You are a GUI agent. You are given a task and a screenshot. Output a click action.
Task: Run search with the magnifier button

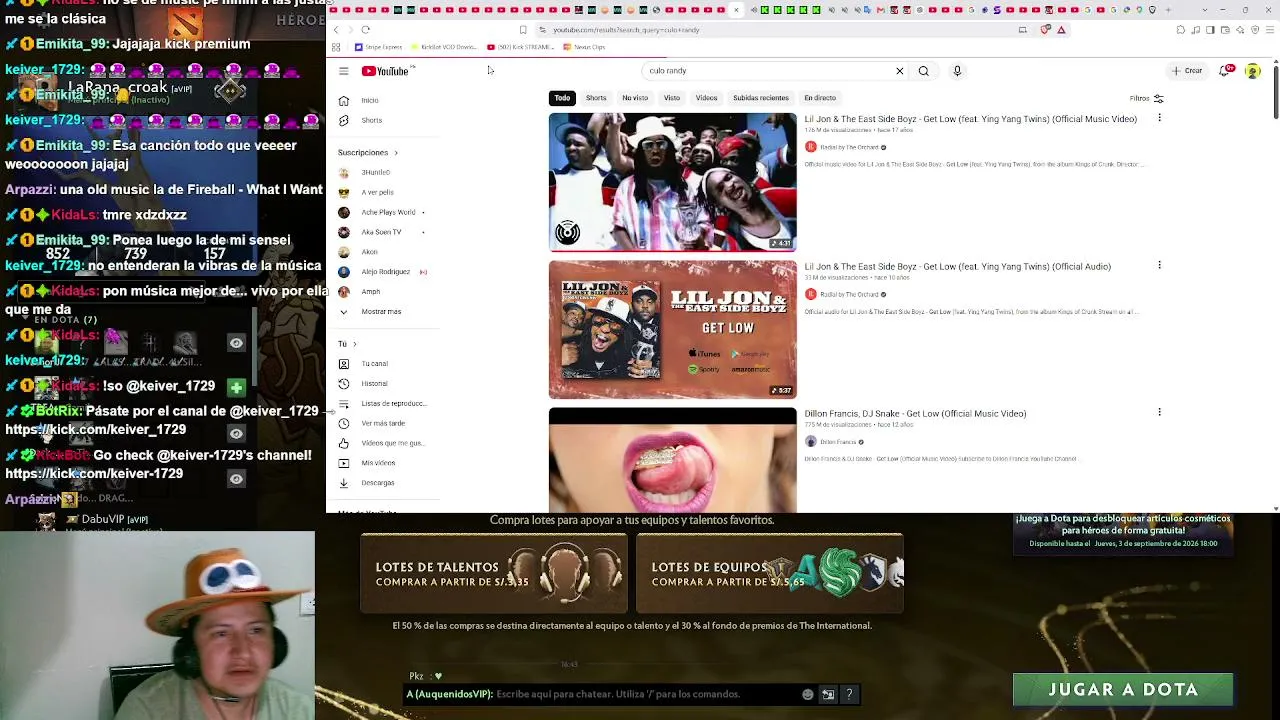click(924, 71)
